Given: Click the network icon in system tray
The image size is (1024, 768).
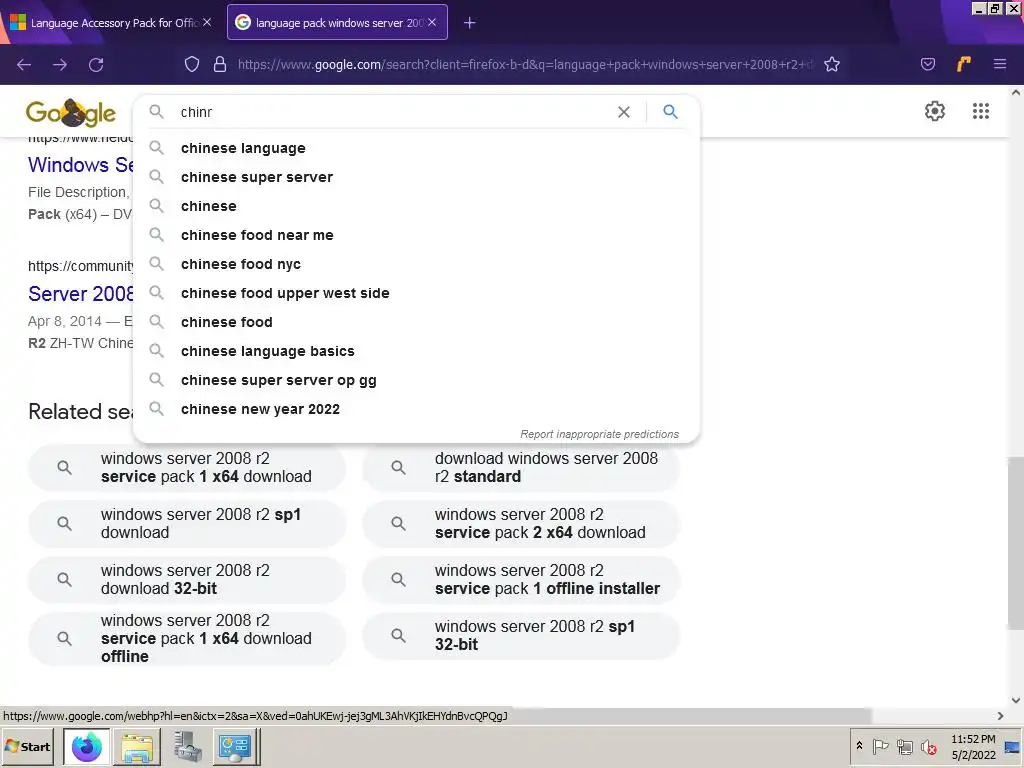Looking at the screenshot, I should [x=904, y=746].
